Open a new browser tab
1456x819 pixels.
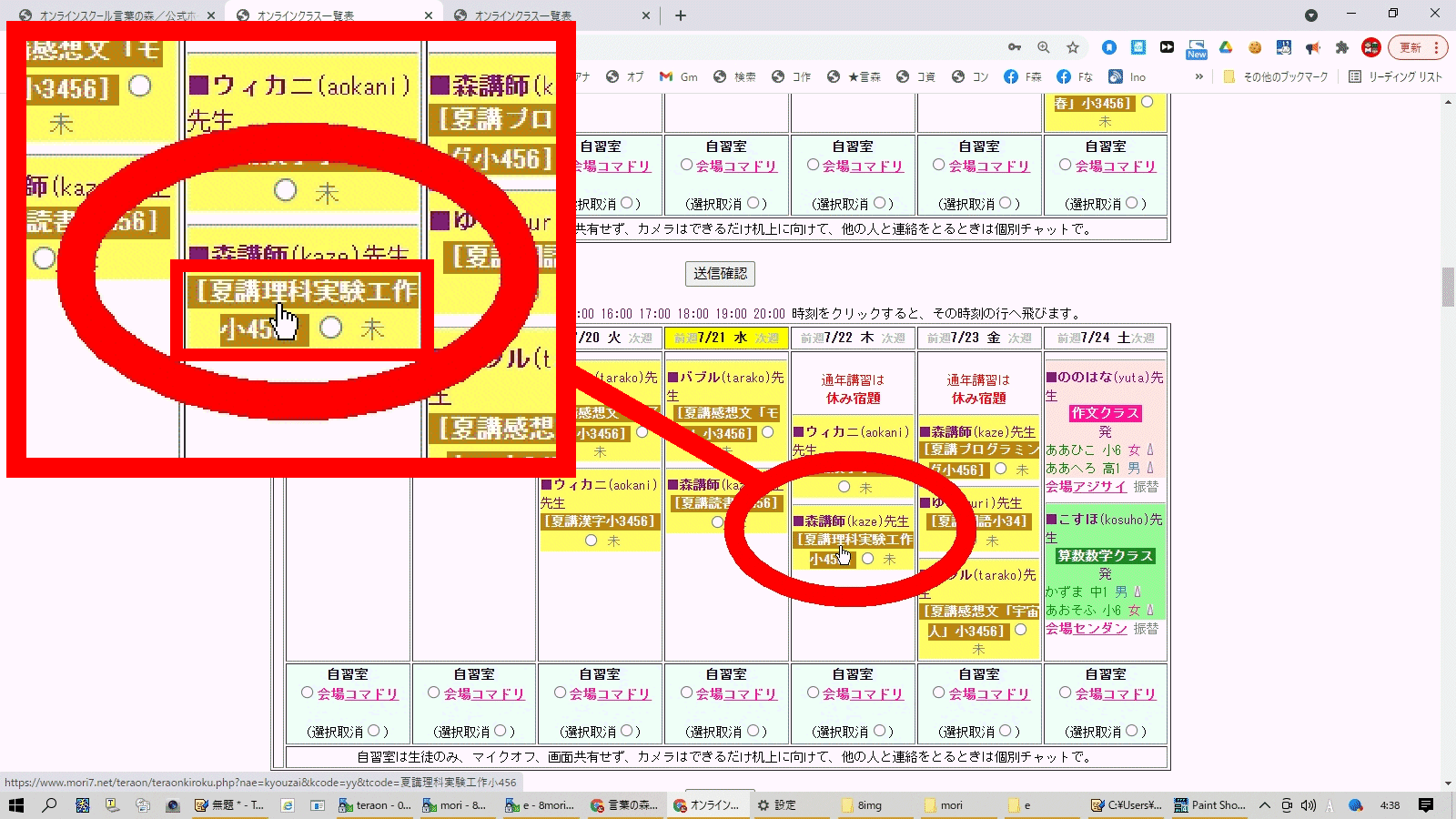tap(681, 15)
